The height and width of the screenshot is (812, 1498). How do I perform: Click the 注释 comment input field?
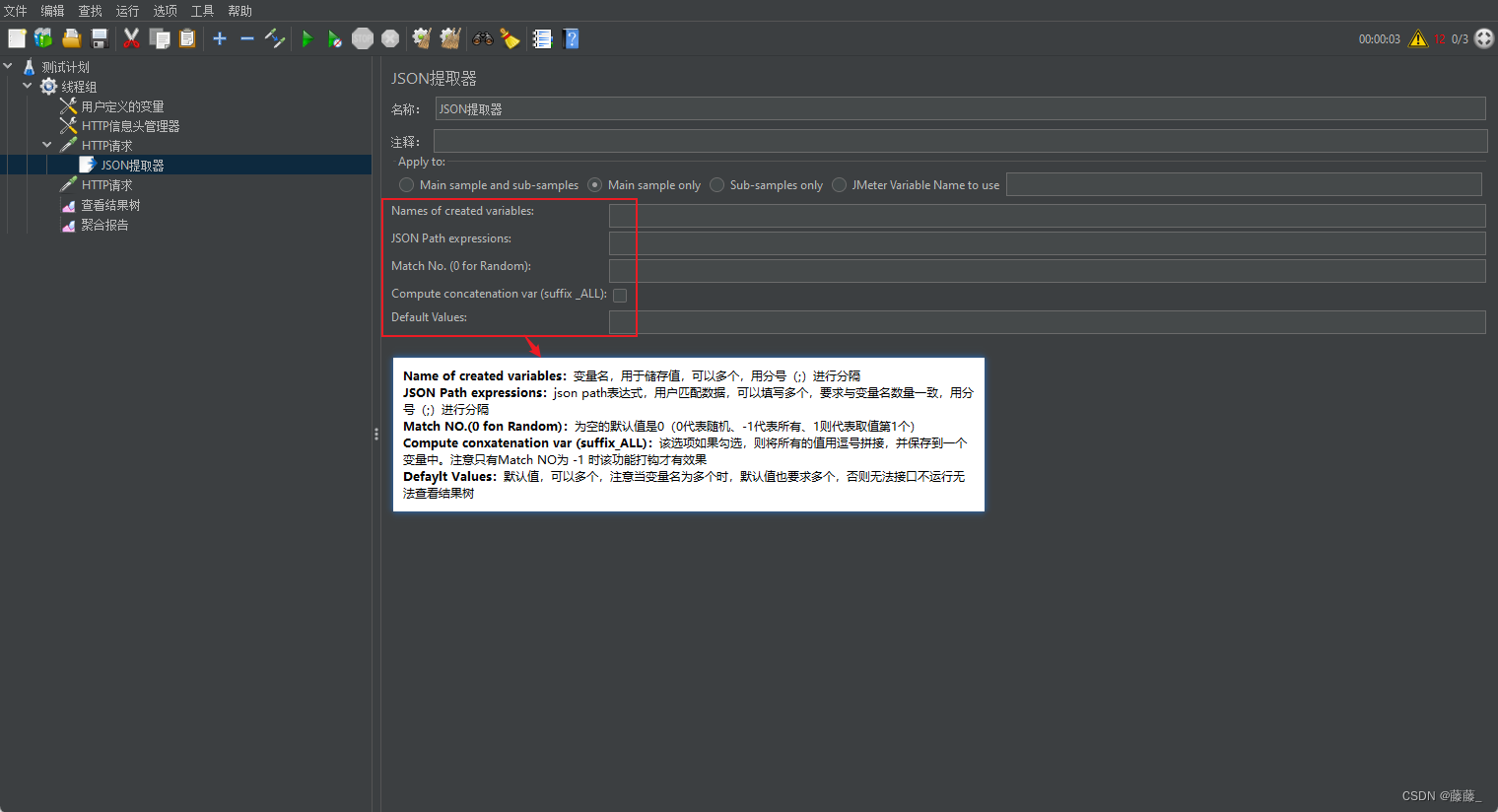(960, 141)
